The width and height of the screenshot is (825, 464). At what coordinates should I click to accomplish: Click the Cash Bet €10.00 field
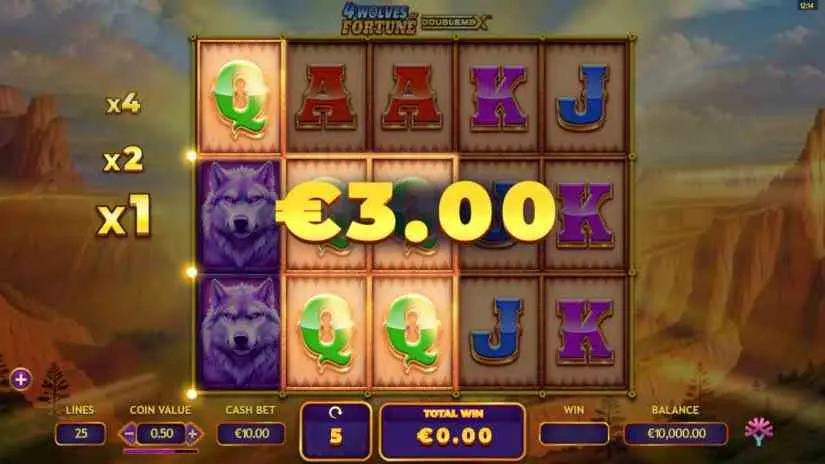251,433
